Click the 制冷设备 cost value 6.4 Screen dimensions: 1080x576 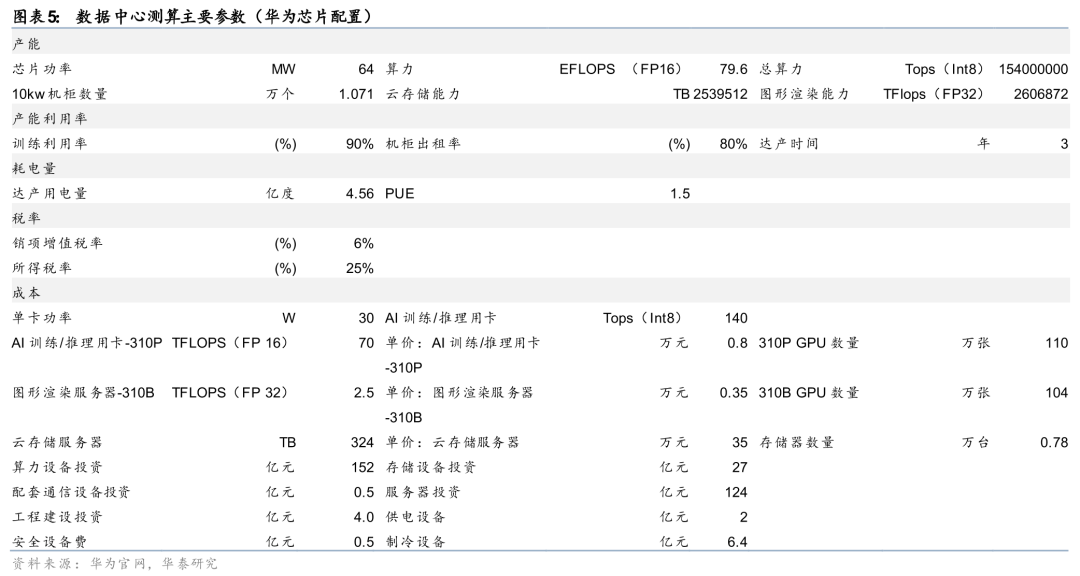pos(737,542)
